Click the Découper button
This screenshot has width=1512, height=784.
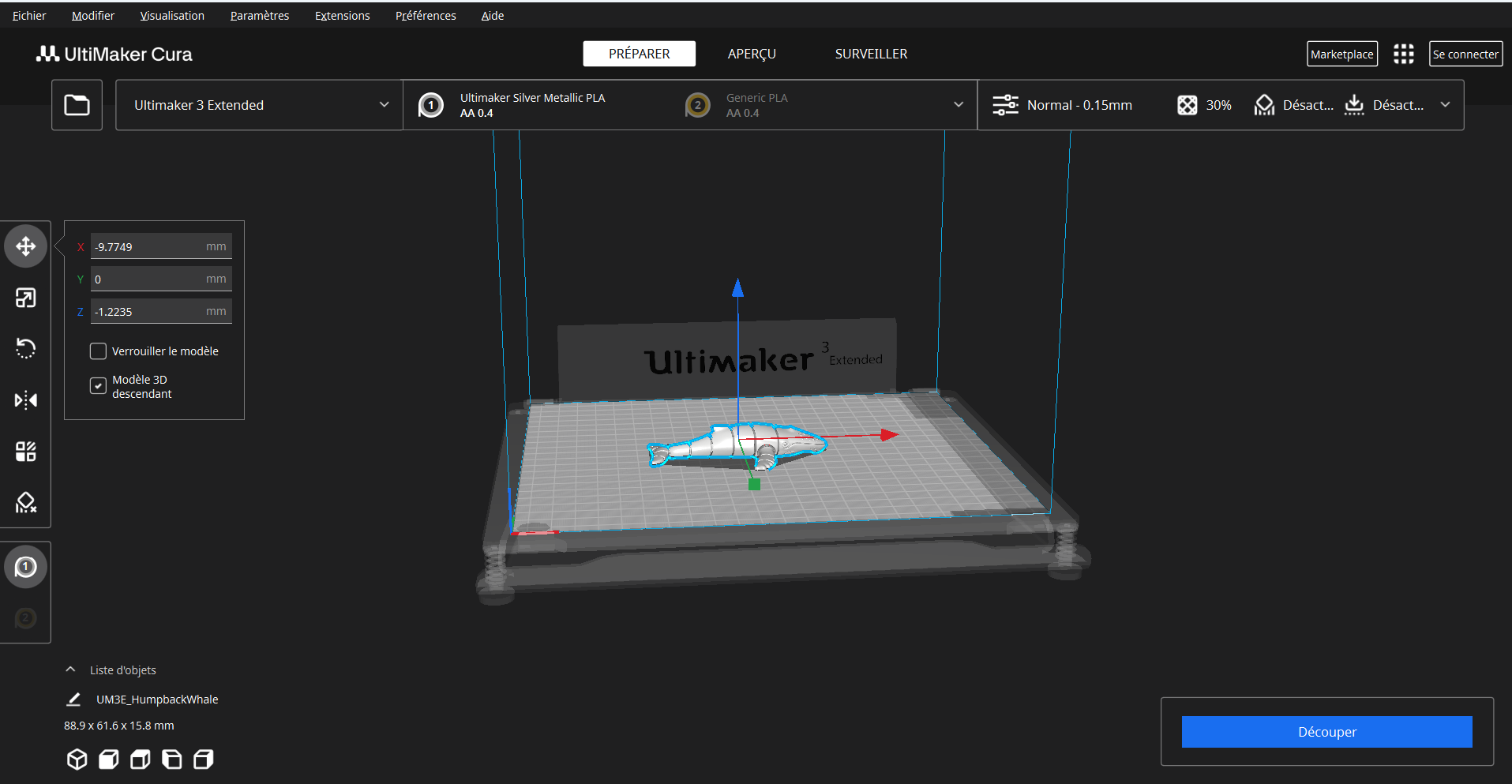tap(1326, 732)
